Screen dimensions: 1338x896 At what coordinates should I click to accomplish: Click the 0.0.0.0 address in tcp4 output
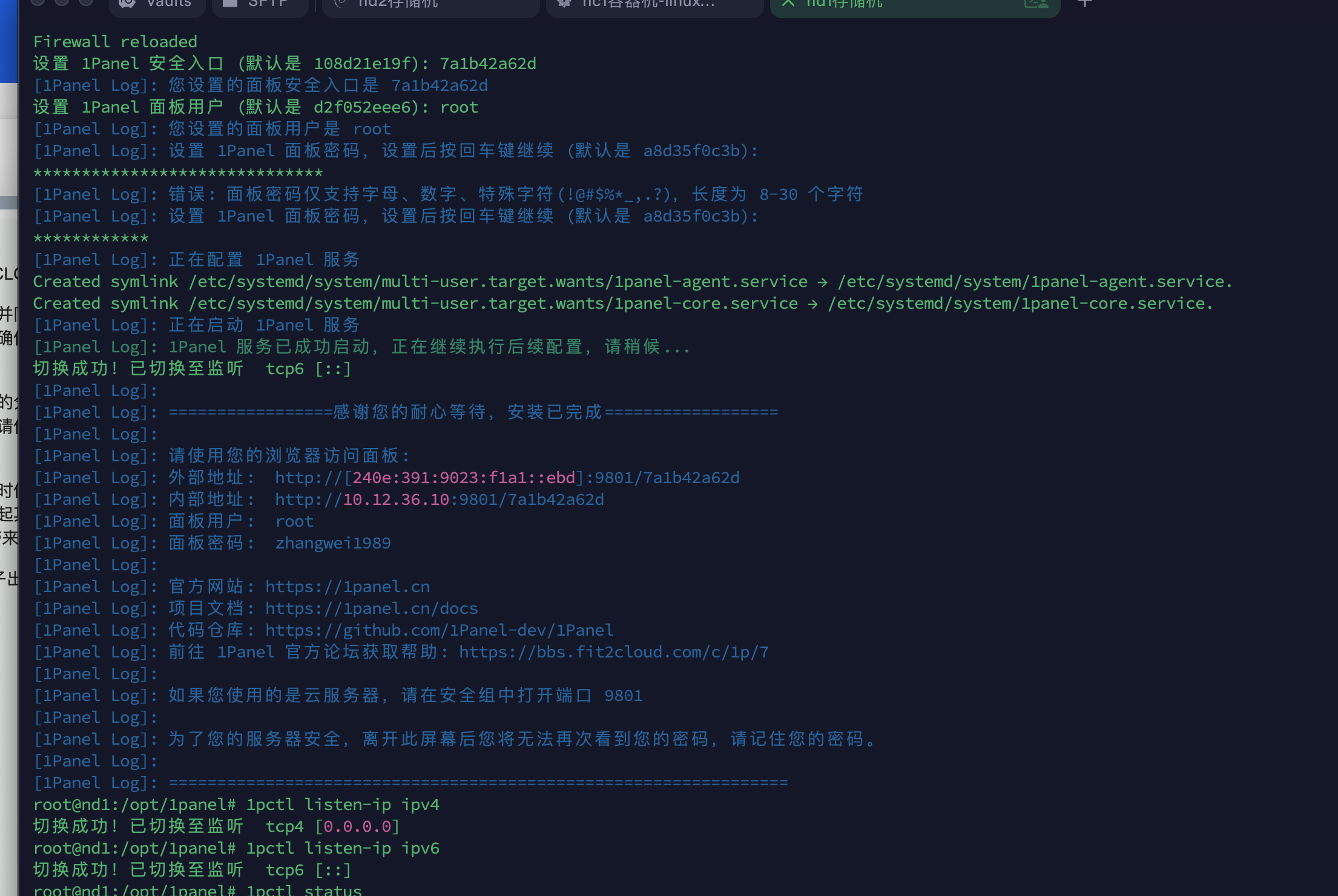point(357,826)
